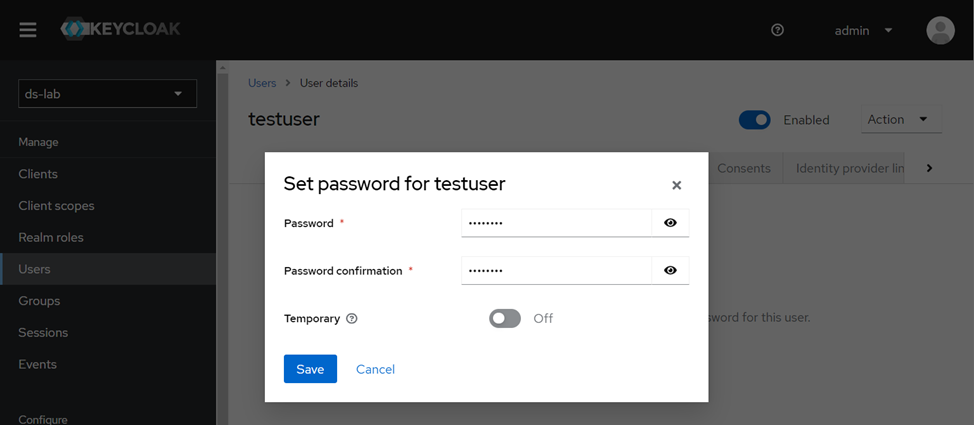The width and height of the screenshot is (974, 425).
Task: Click the Temporary help info icon
Action: (x=352, y=319)
